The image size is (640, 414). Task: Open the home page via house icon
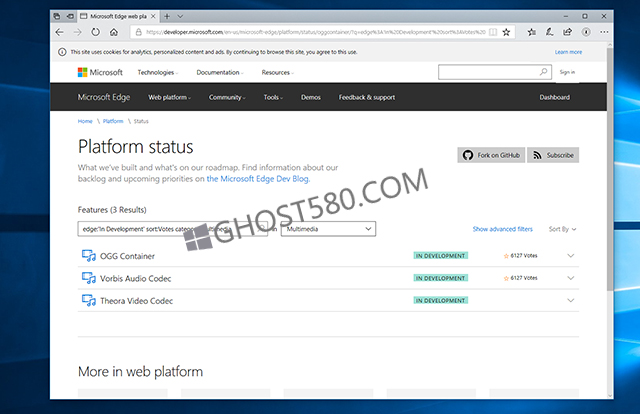tap(114, 32)
